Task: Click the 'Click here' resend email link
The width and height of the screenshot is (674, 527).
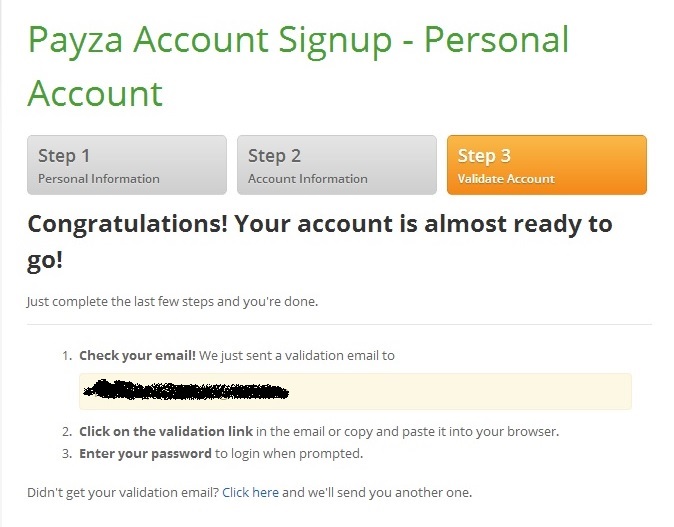Action: 250,492
